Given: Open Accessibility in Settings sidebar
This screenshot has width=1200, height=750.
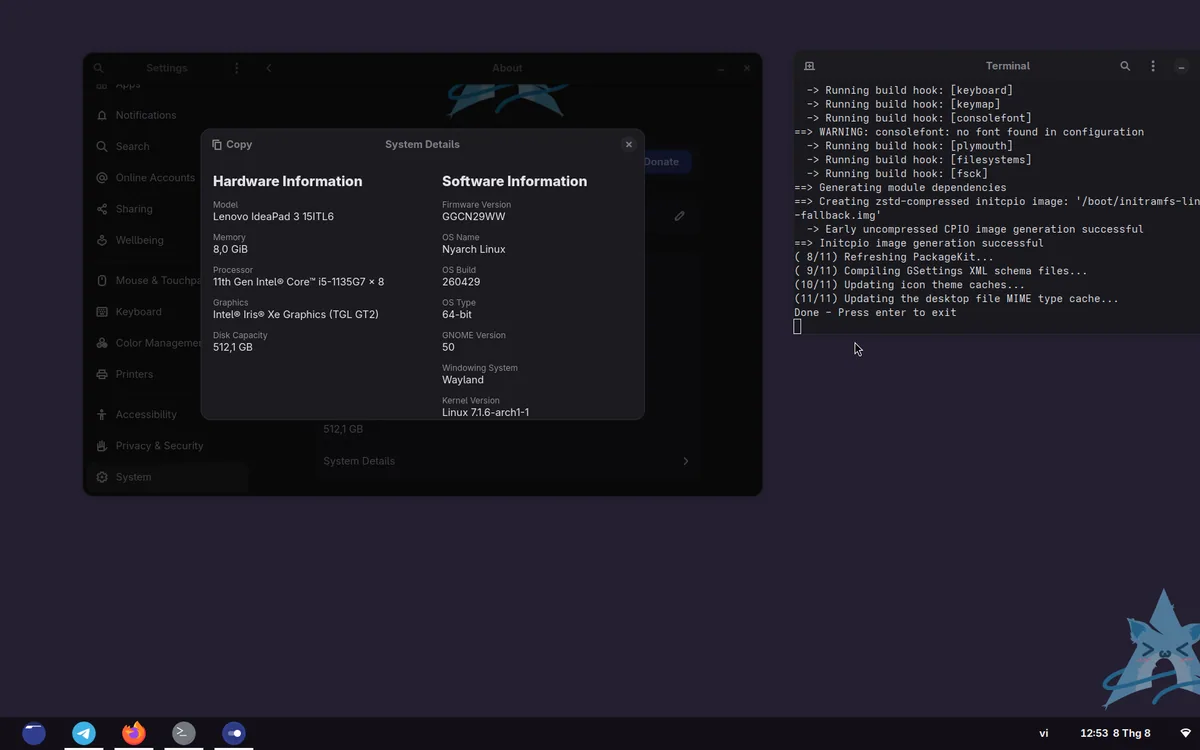Looking at the screenshot, I should (166, 414).
